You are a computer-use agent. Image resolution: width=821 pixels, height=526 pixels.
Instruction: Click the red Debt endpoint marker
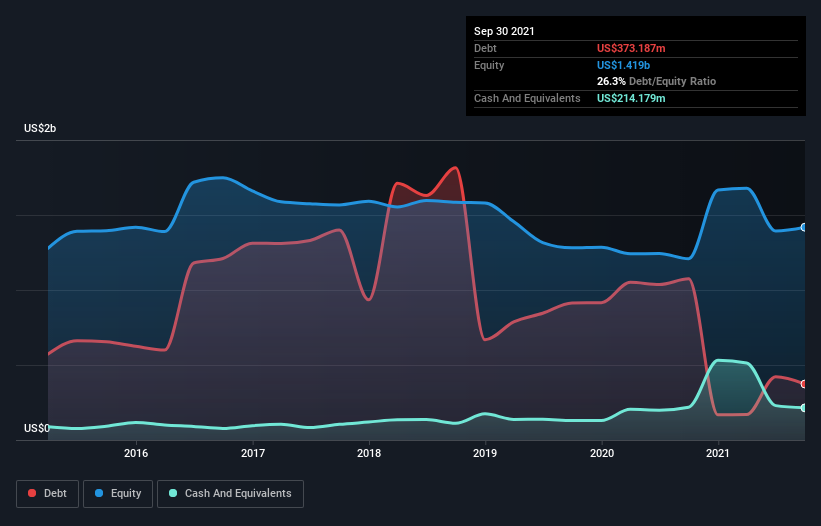point(804,384)
